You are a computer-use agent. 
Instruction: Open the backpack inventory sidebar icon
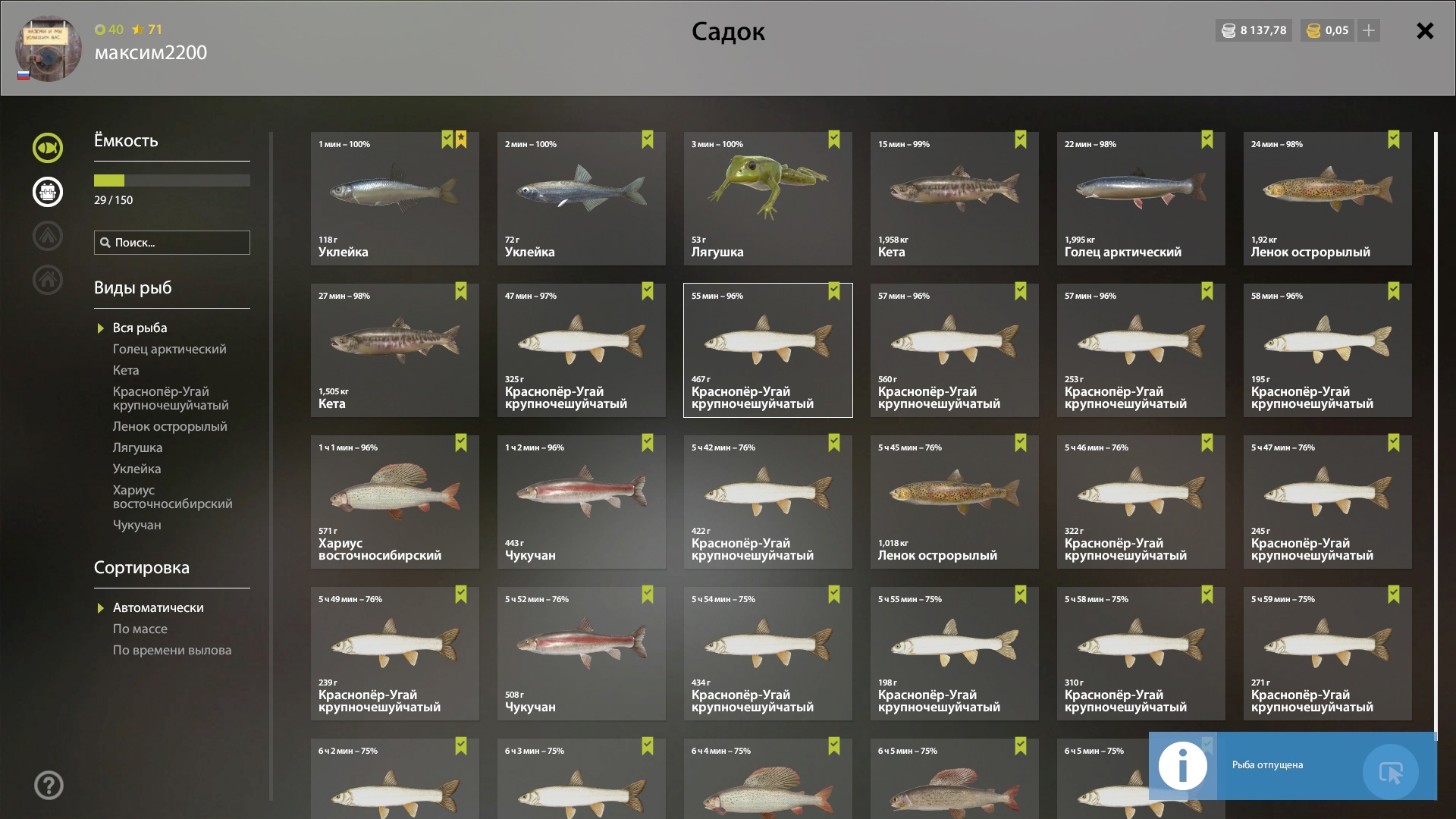coord(48,192)
